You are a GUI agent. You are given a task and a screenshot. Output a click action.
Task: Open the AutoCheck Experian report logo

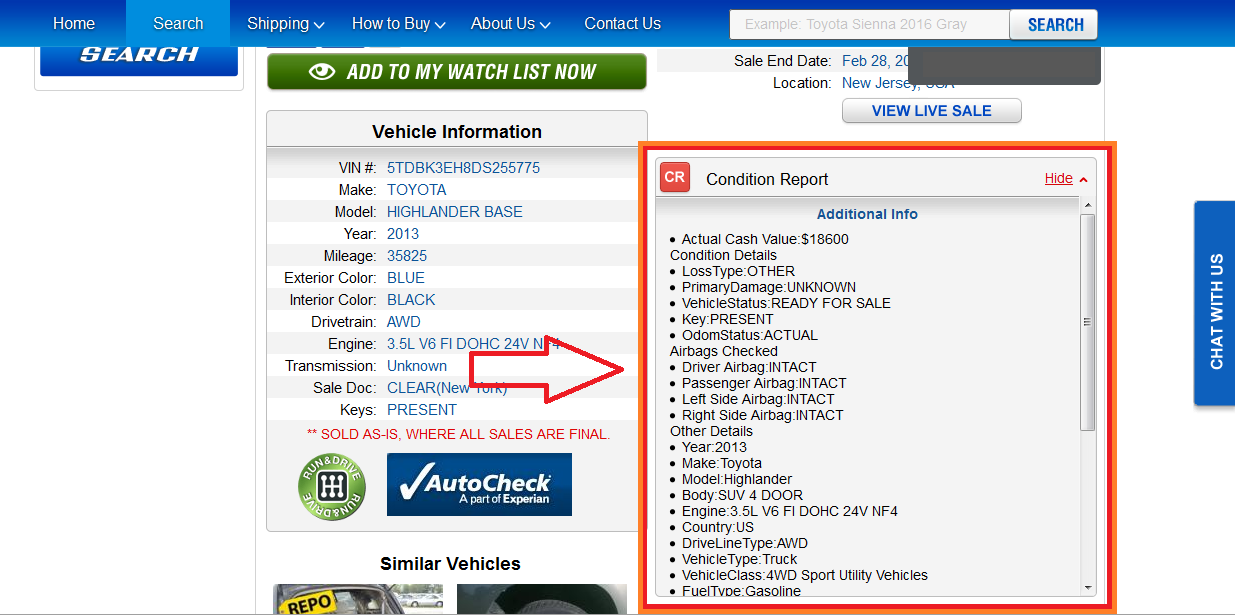(x=479, y=484)
